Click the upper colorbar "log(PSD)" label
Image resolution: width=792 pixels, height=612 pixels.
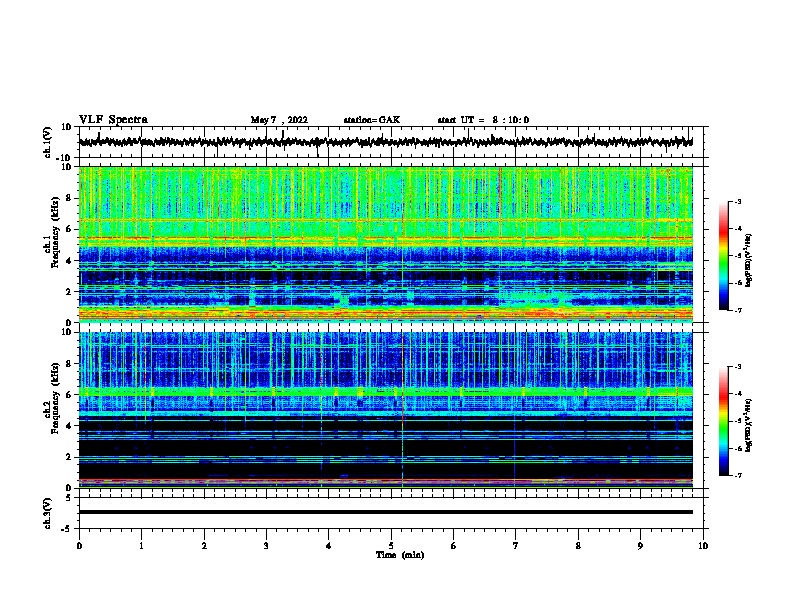click(x=749, y=260)
